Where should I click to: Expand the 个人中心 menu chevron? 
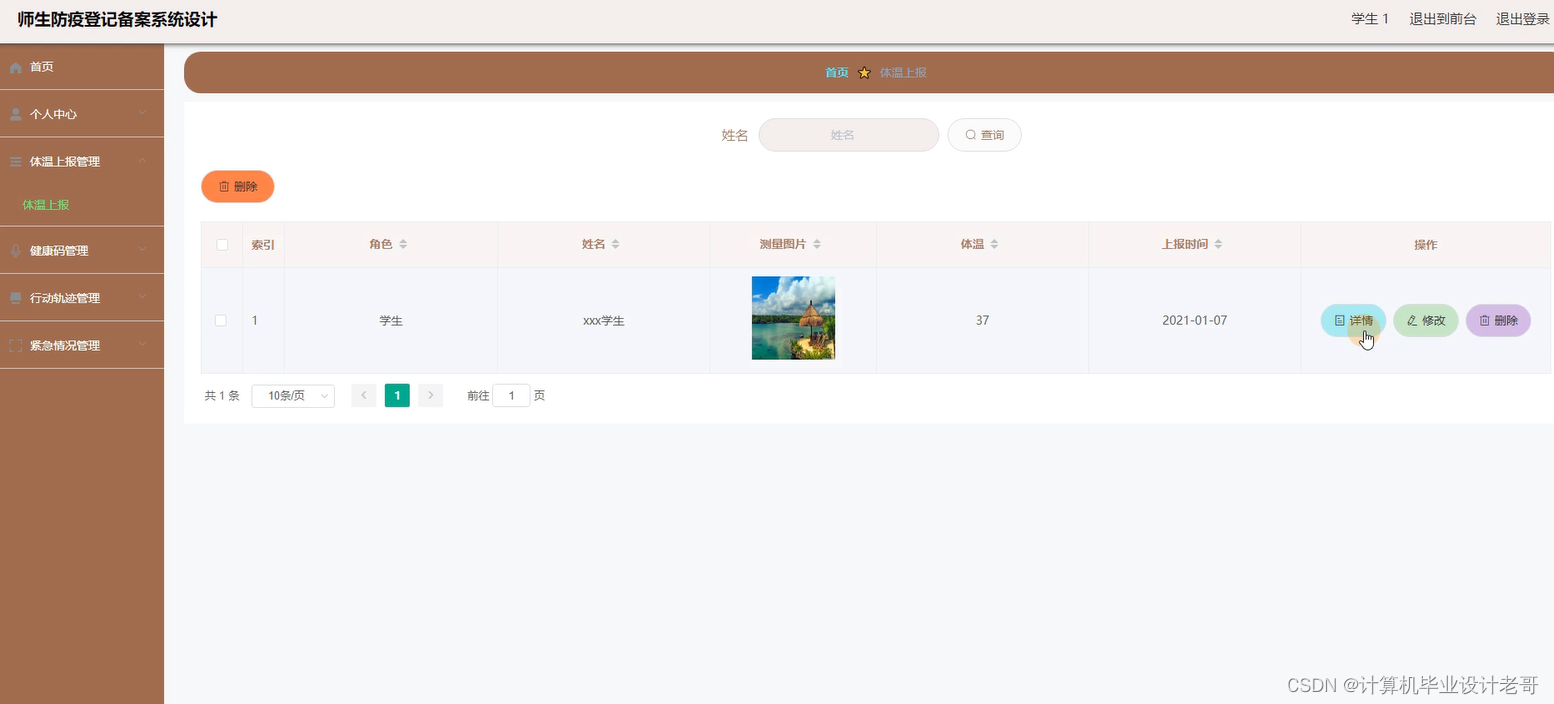[x=142, y=114]
